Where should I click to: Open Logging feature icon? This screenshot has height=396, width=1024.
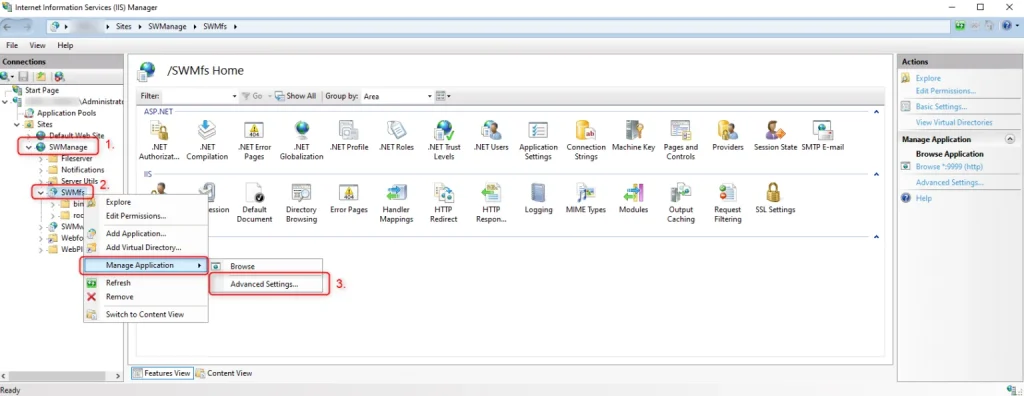(538, 199)
